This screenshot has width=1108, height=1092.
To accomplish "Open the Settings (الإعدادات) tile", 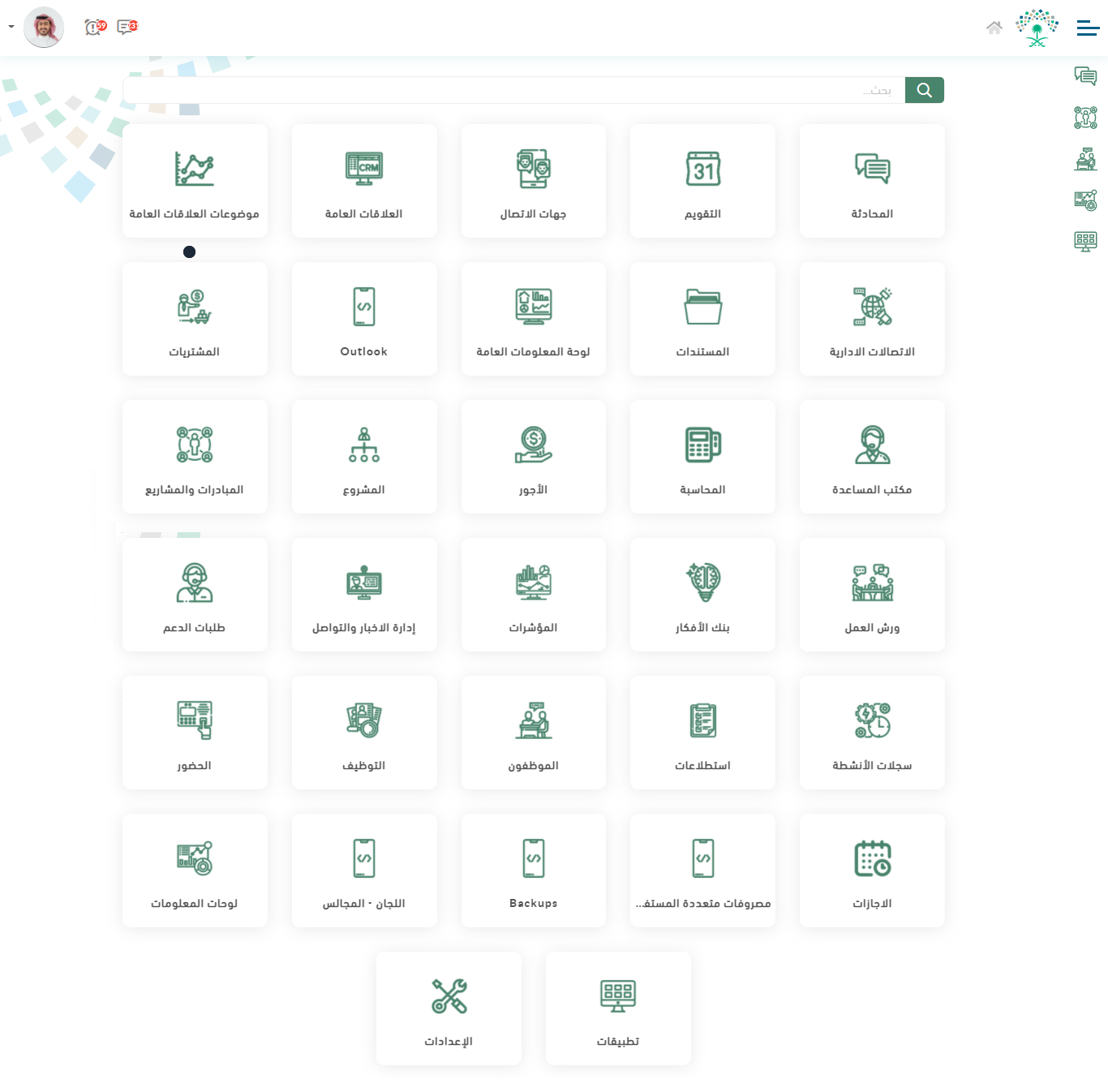I will click(x=449, y=1008).
